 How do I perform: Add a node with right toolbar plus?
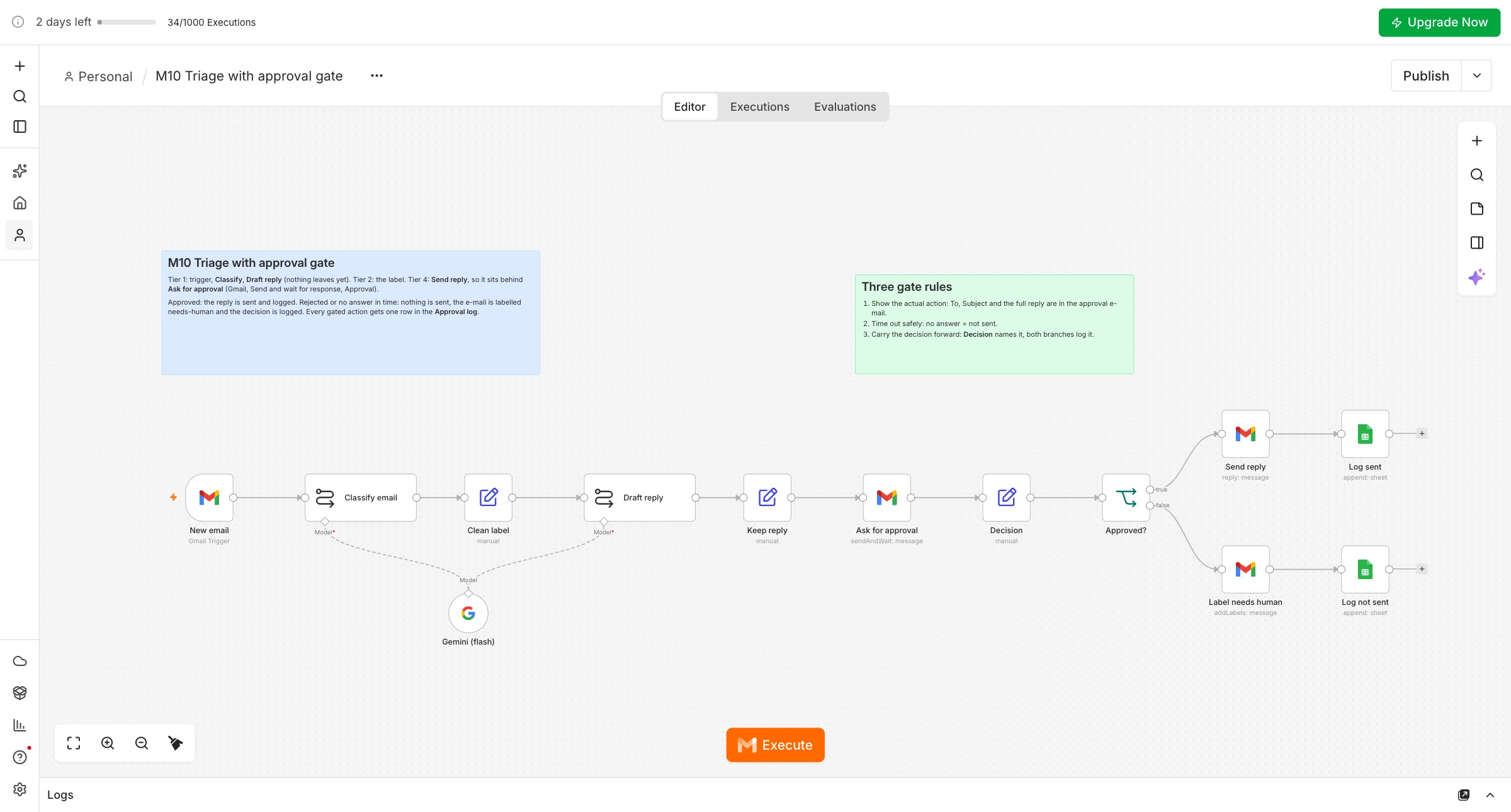[1477, 141]
